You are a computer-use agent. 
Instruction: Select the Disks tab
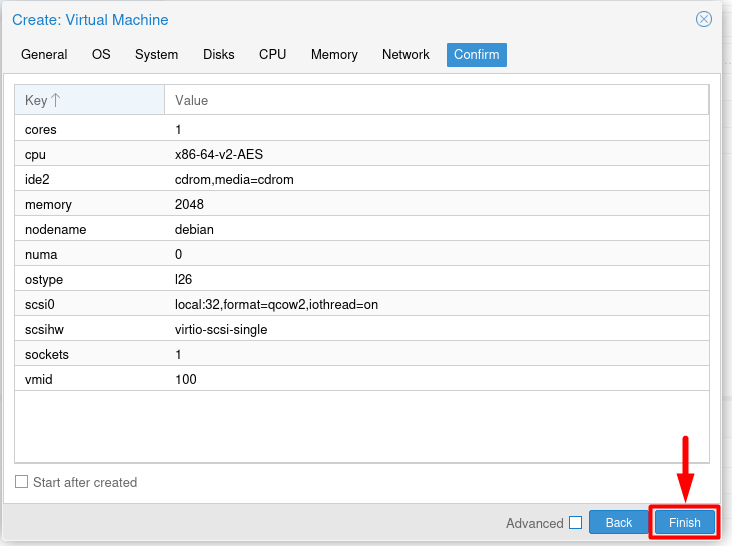pos(218,55)
